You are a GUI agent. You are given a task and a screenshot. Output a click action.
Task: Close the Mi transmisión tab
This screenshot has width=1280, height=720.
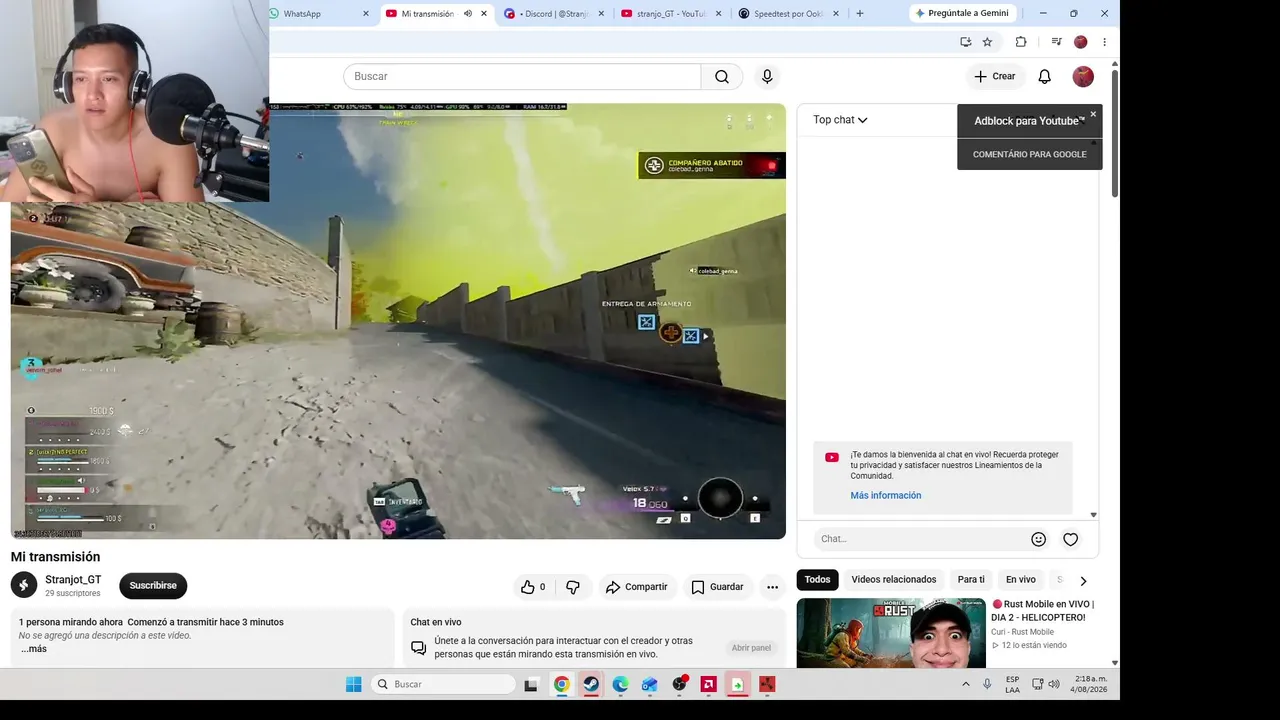click(484, 14)
